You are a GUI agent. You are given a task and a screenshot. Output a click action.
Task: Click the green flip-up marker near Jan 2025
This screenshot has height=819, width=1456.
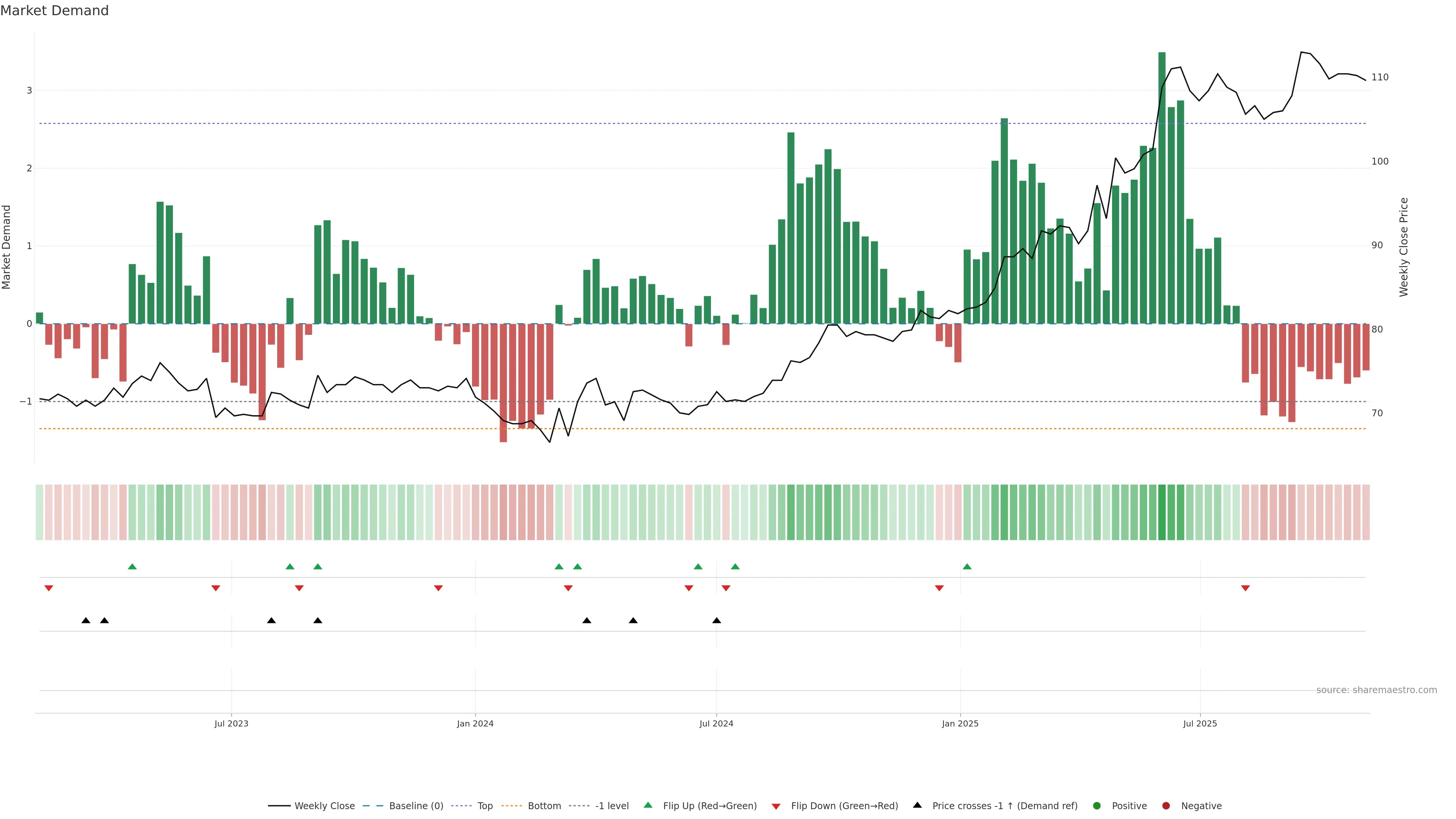click(967, 567)
